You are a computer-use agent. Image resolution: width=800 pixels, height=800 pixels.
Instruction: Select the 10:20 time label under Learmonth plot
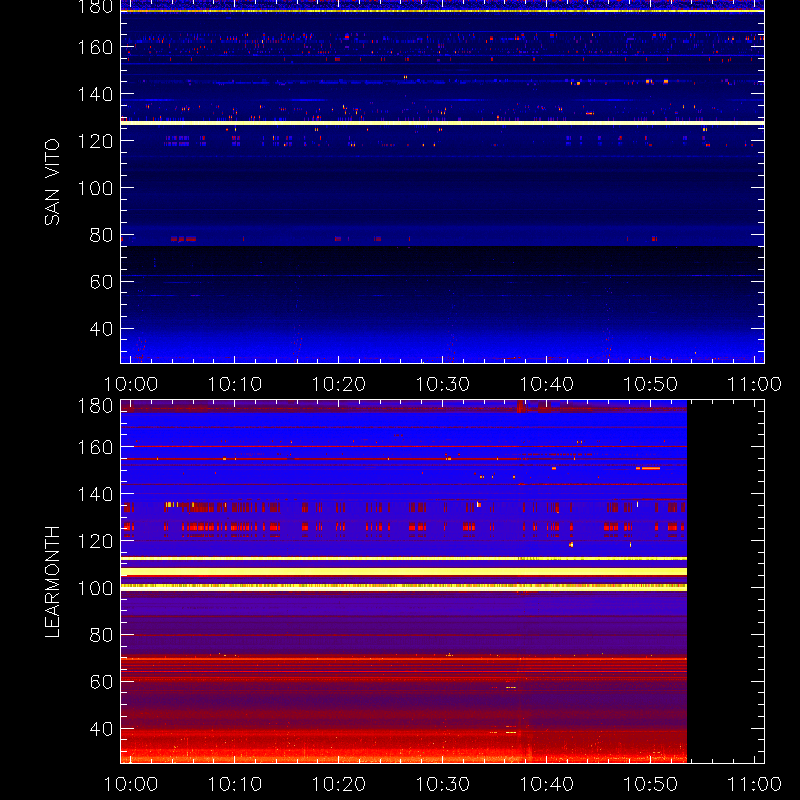coord(339,784)
